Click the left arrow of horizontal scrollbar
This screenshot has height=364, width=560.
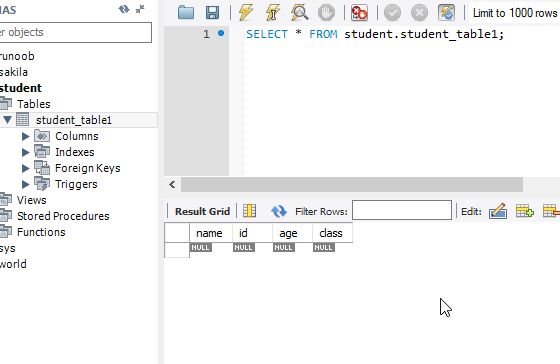click(172, 185)
